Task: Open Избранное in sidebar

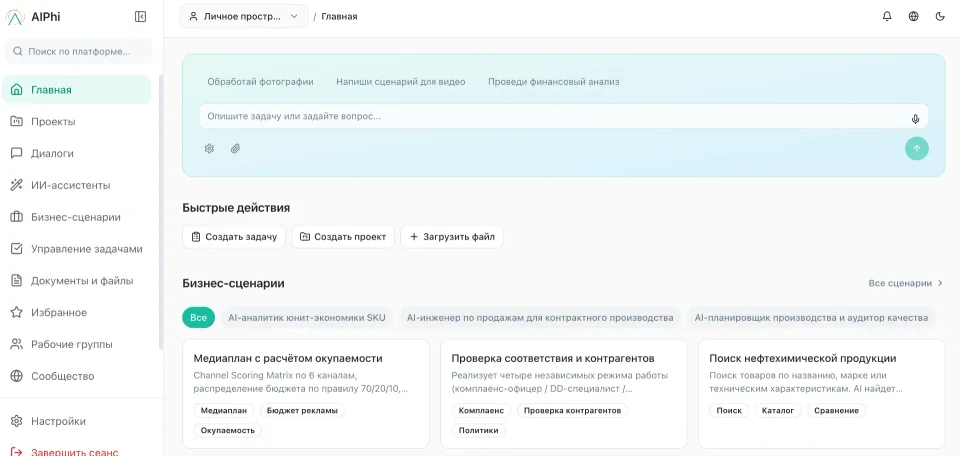Action: (x=77, y=312)
